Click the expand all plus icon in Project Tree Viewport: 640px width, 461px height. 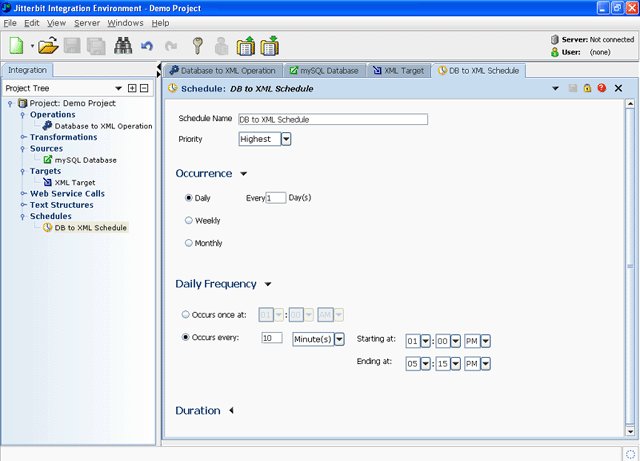point(132,88)
